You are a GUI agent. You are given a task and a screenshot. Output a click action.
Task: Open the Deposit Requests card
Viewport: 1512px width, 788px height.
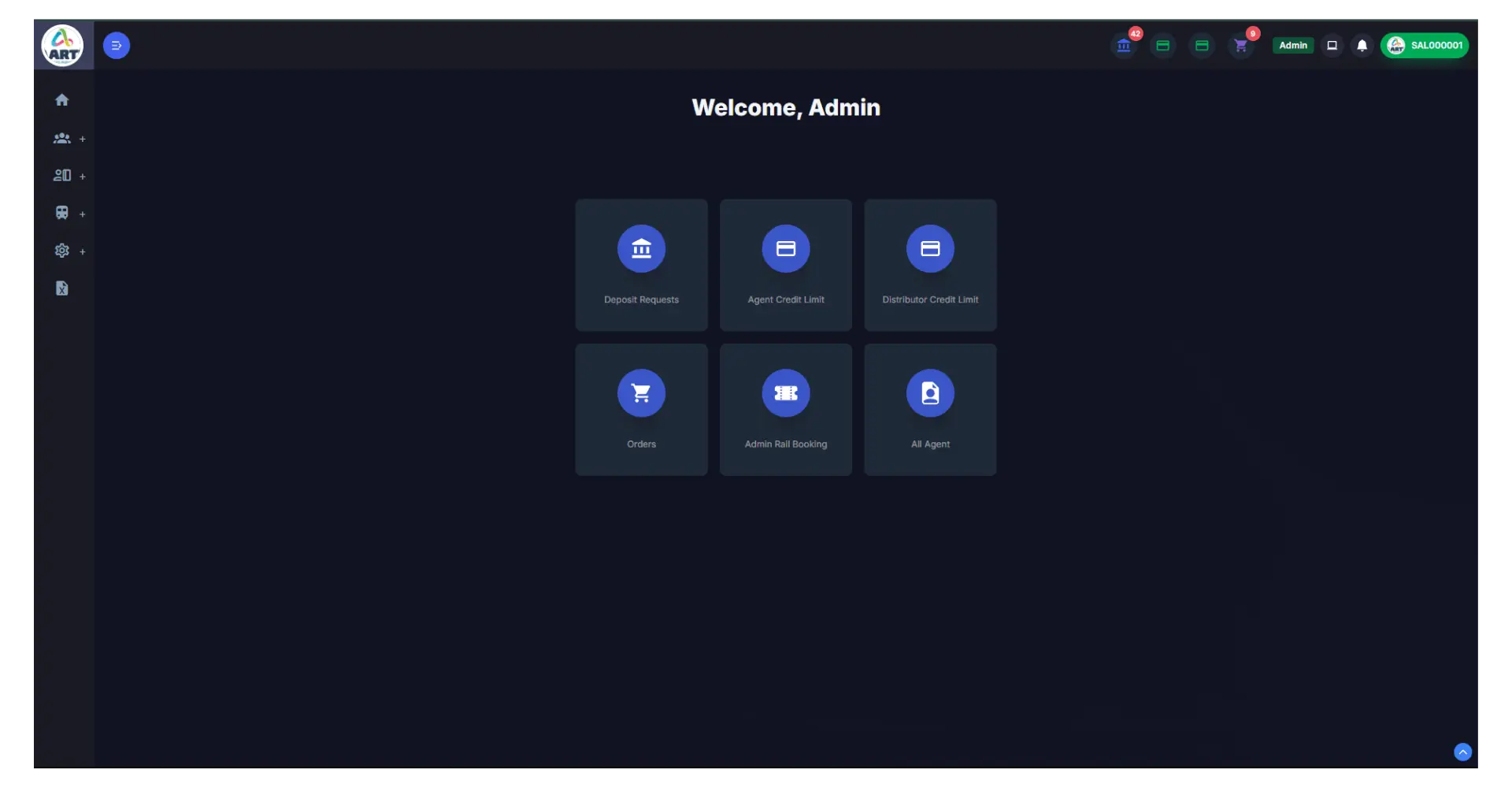click(642, 266)
